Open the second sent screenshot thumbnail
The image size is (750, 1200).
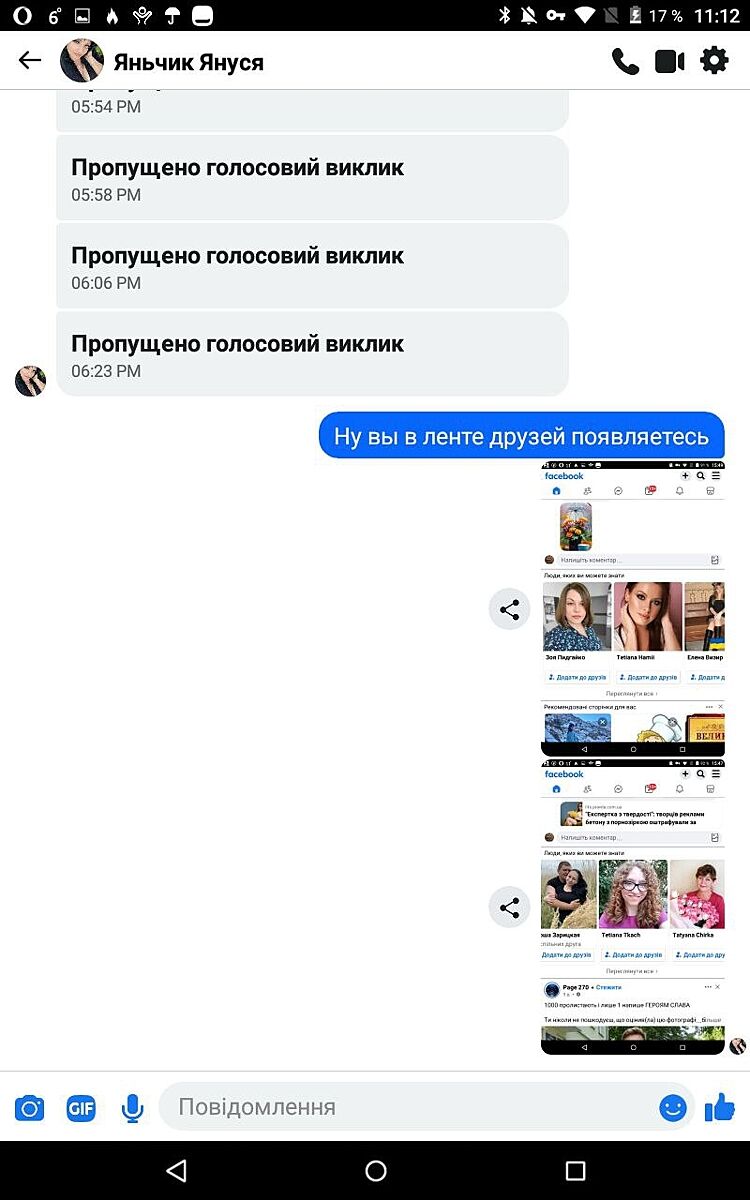632,907
